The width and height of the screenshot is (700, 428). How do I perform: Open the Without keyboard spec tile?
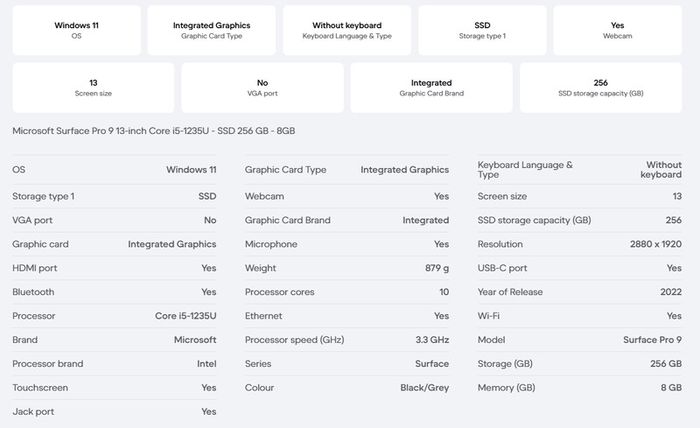point(347,30)
